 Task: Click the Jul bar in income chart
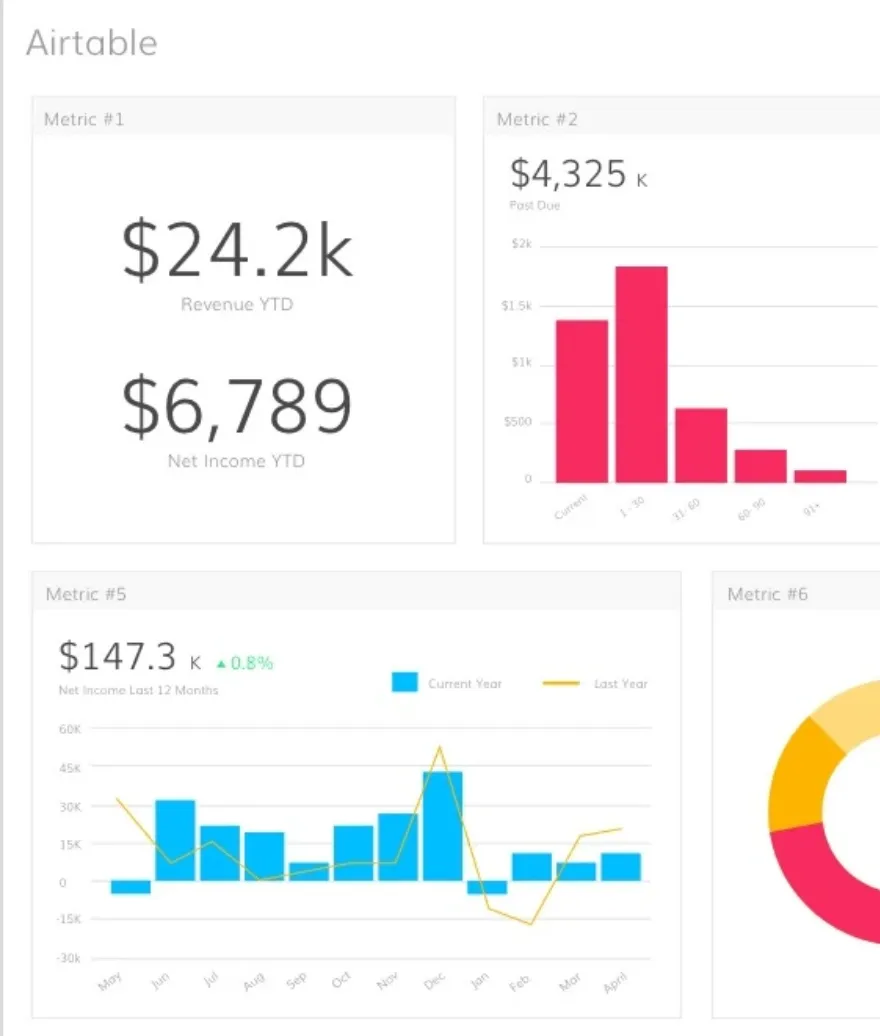(x=220, y=853)
